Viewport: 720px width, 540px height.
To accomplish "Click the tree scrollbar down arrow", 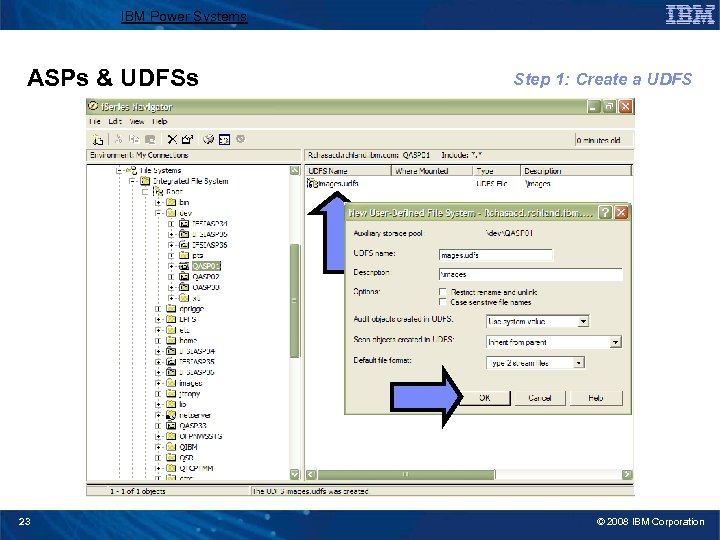I will (294, 474).
